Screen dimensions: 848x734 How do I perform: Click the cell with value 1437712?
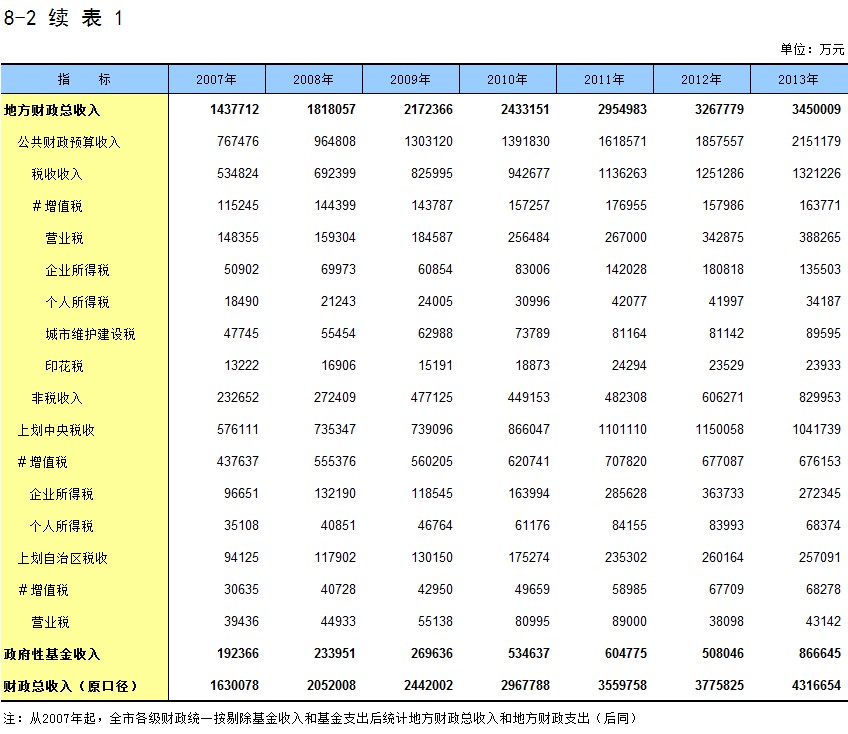238,110
